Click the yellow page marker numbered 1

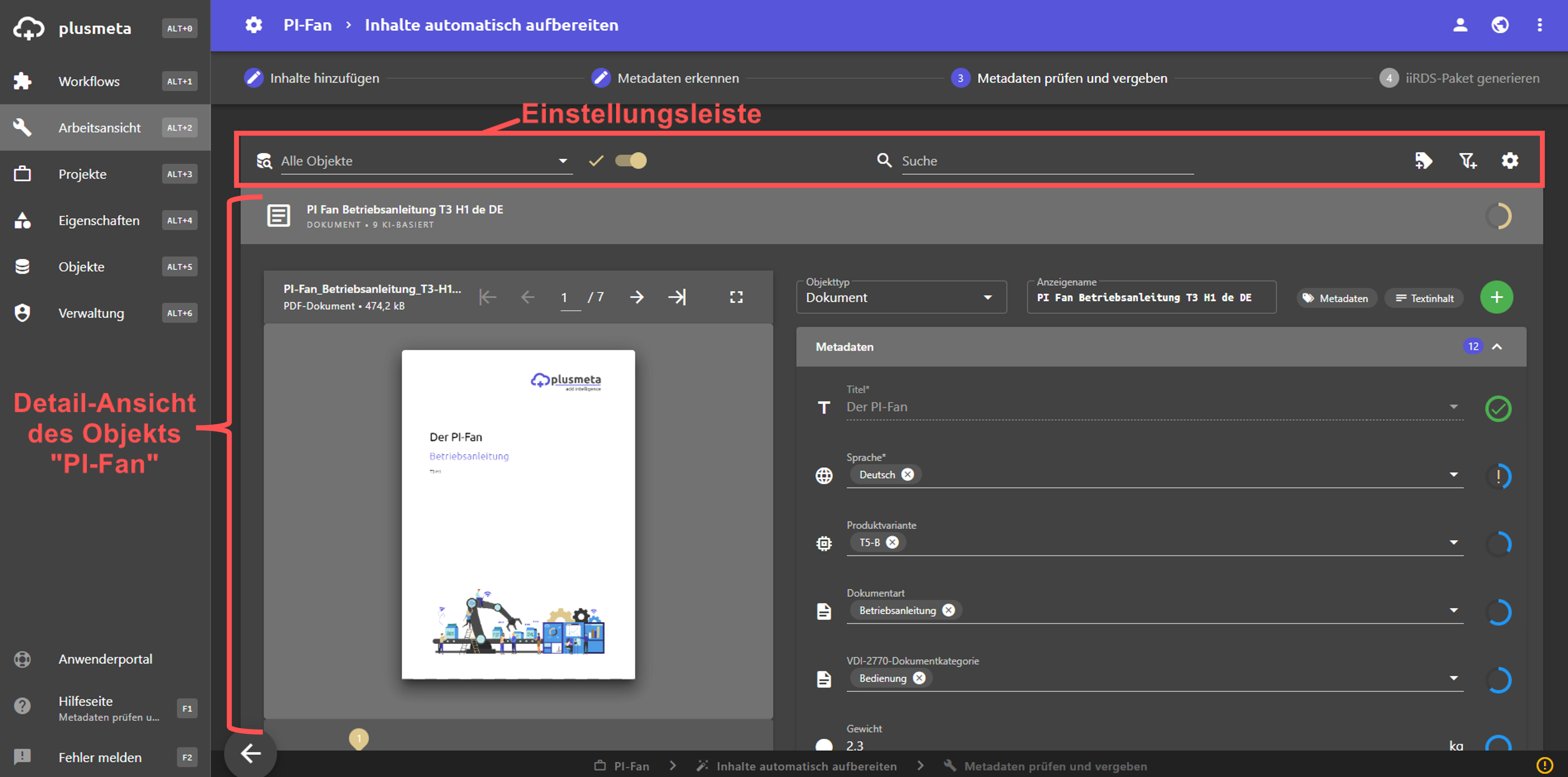tap(359, 738)
